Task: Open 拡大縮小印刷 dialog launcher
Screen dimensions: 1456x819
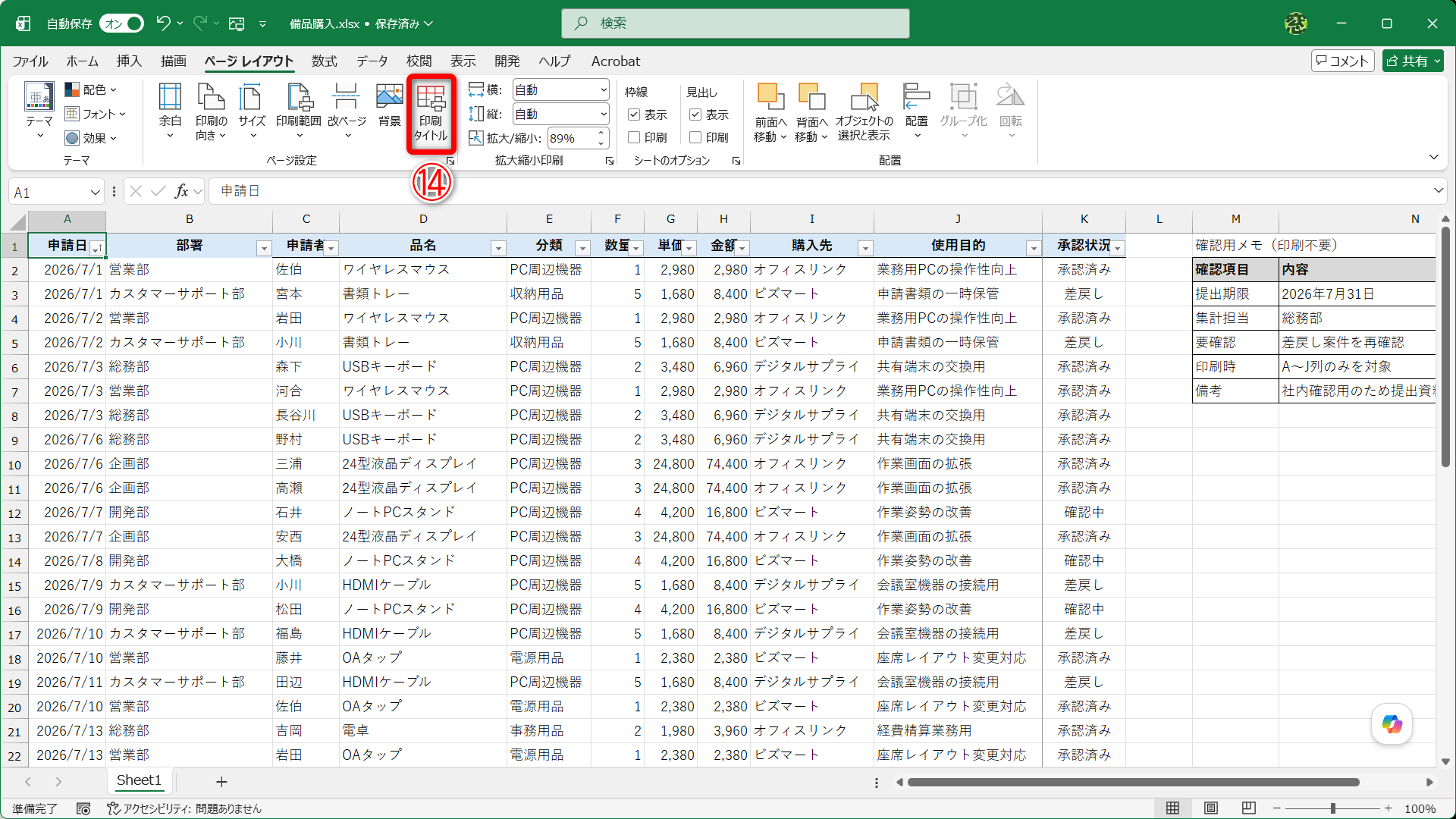Action: (610, 161)
